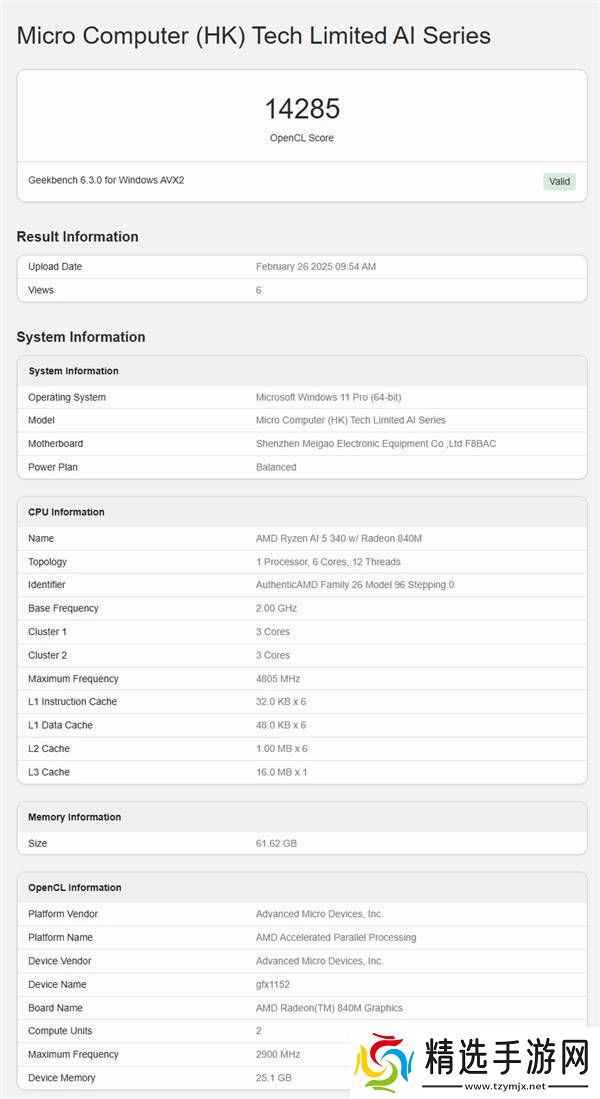This screenshot has width=600, height=1099.
Task: Click the OpenCL Information table header
Action: click(75, 888)
